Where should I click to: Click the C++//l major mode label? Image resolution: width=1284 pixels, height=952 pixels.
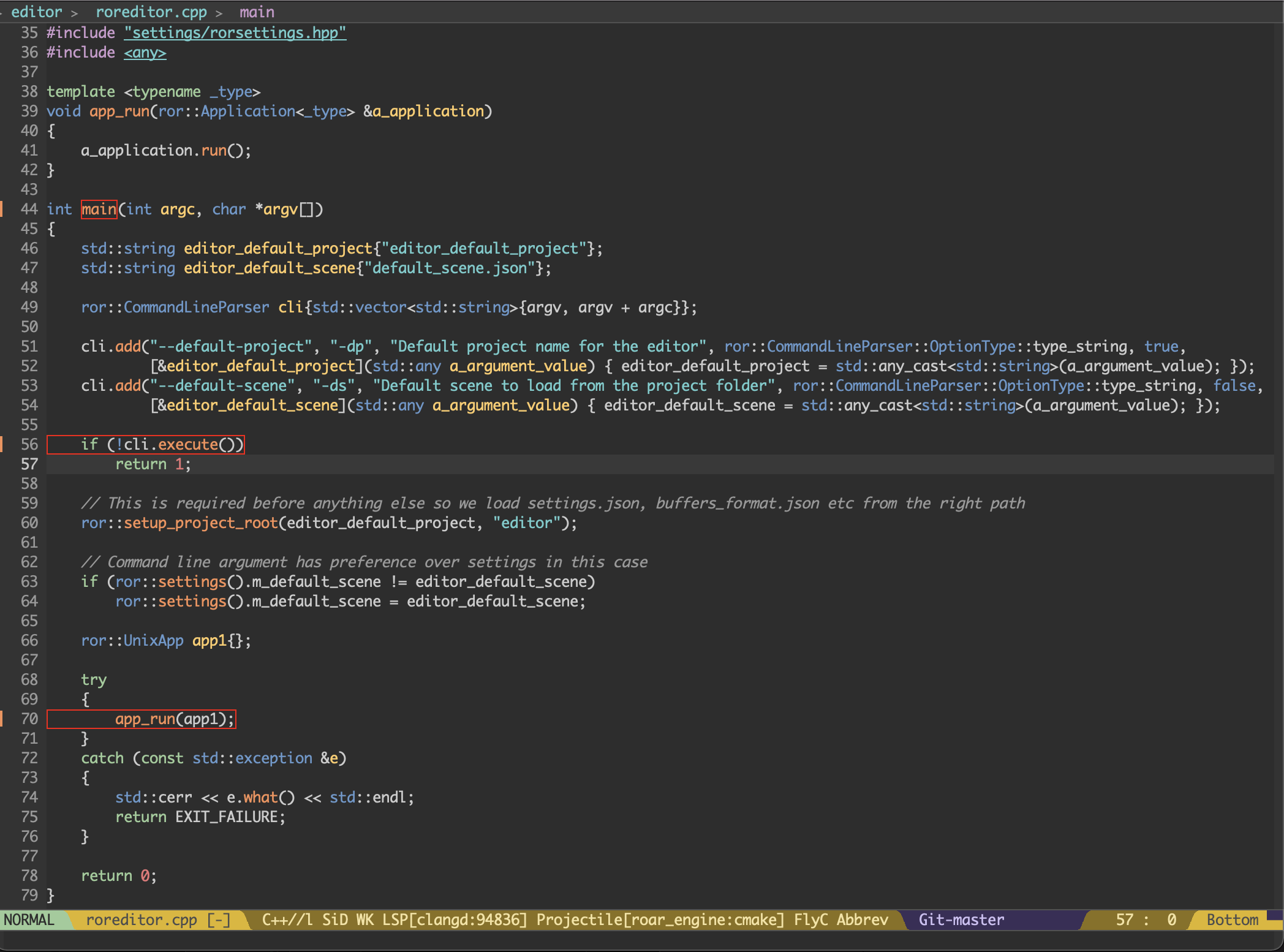pos(287,920)
